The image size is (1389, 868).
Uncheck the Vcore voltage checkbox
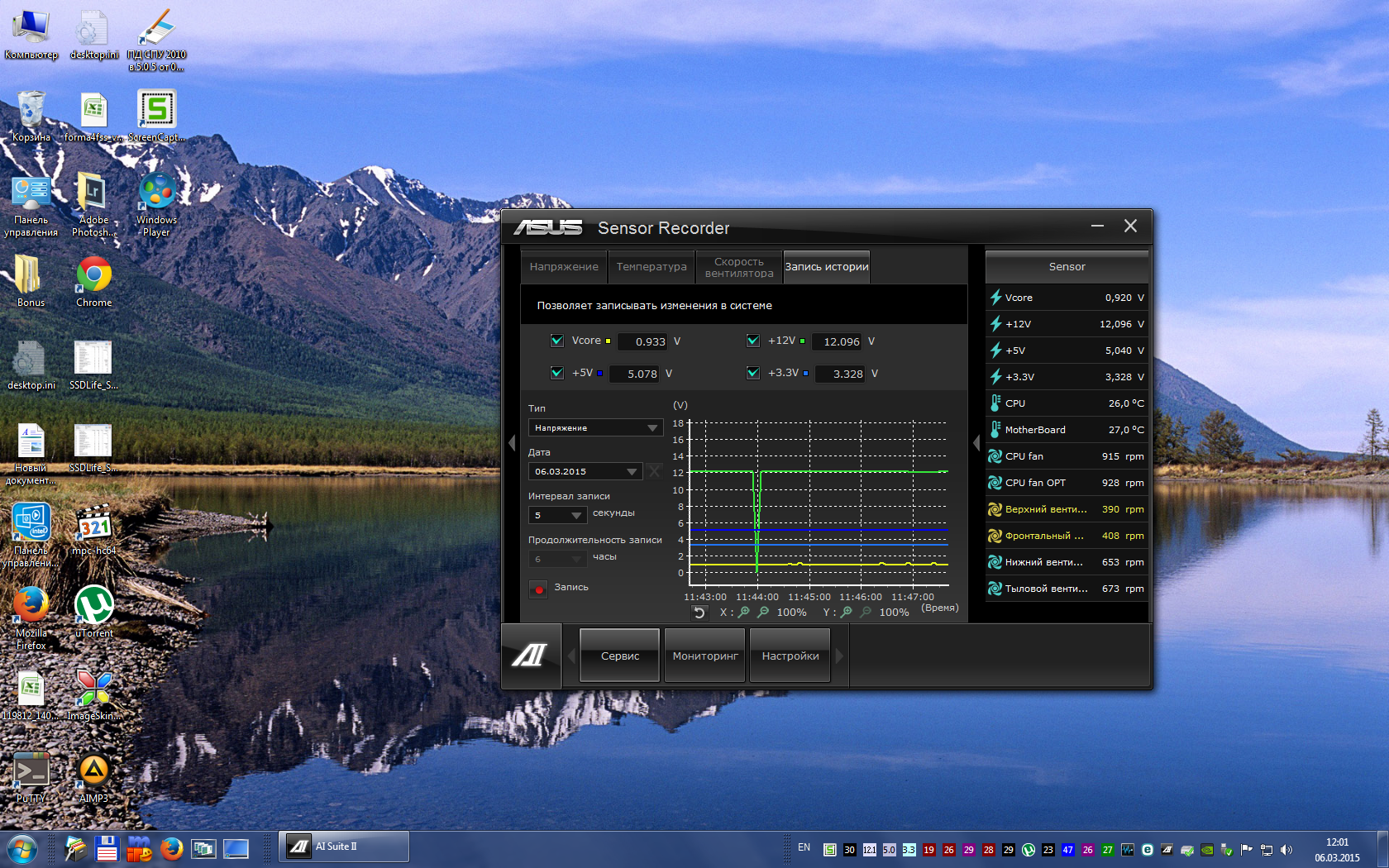557,341
